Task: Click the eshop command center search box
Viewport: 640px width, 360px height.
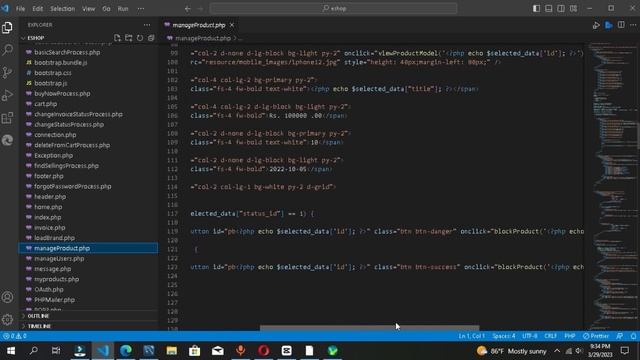Action: pos(333,8)
